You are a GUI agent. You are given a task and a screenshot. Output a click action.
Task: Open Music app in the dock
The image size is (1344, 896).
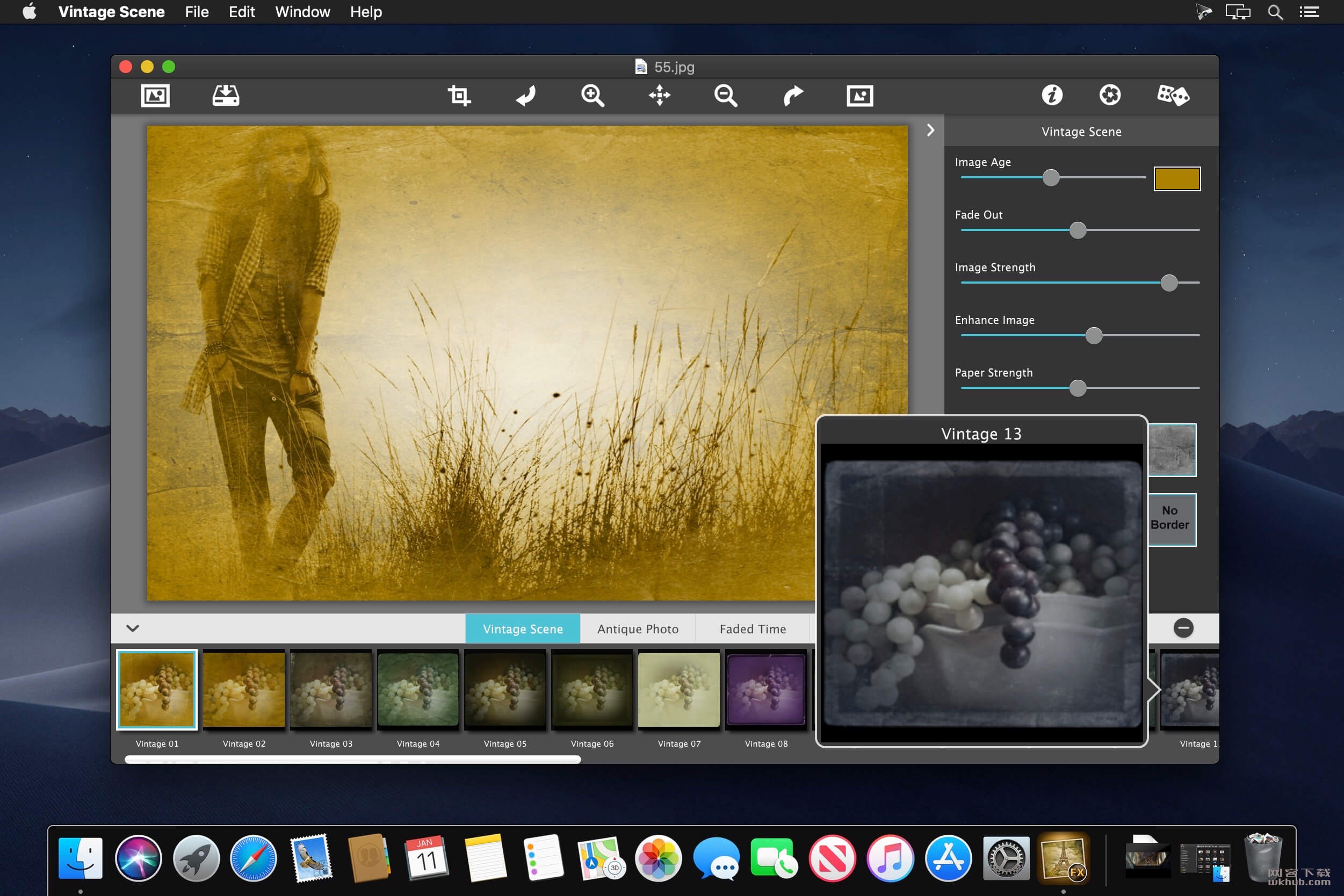coord(890,858)
